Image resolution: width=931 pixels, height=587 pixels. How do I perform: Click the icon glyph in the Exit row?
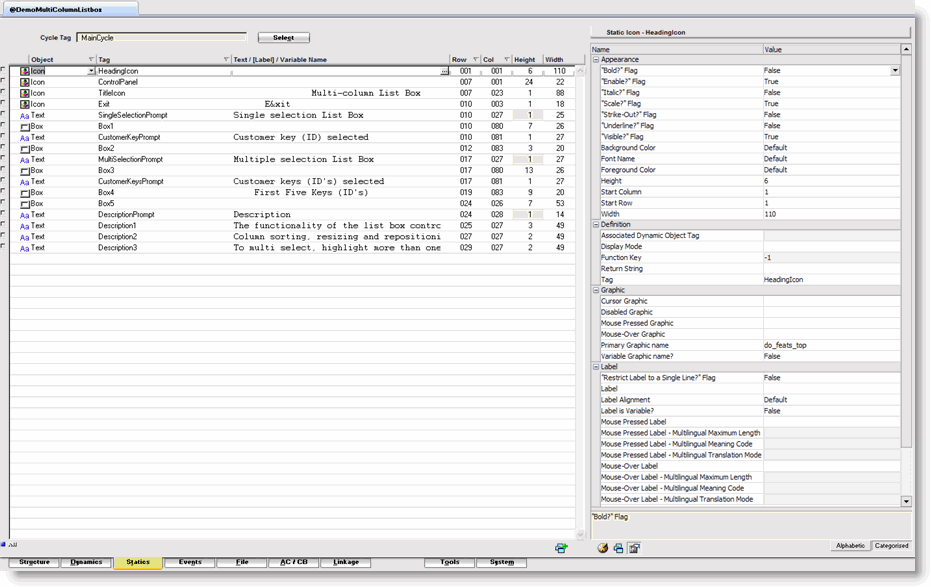click(x=24, y=104)
